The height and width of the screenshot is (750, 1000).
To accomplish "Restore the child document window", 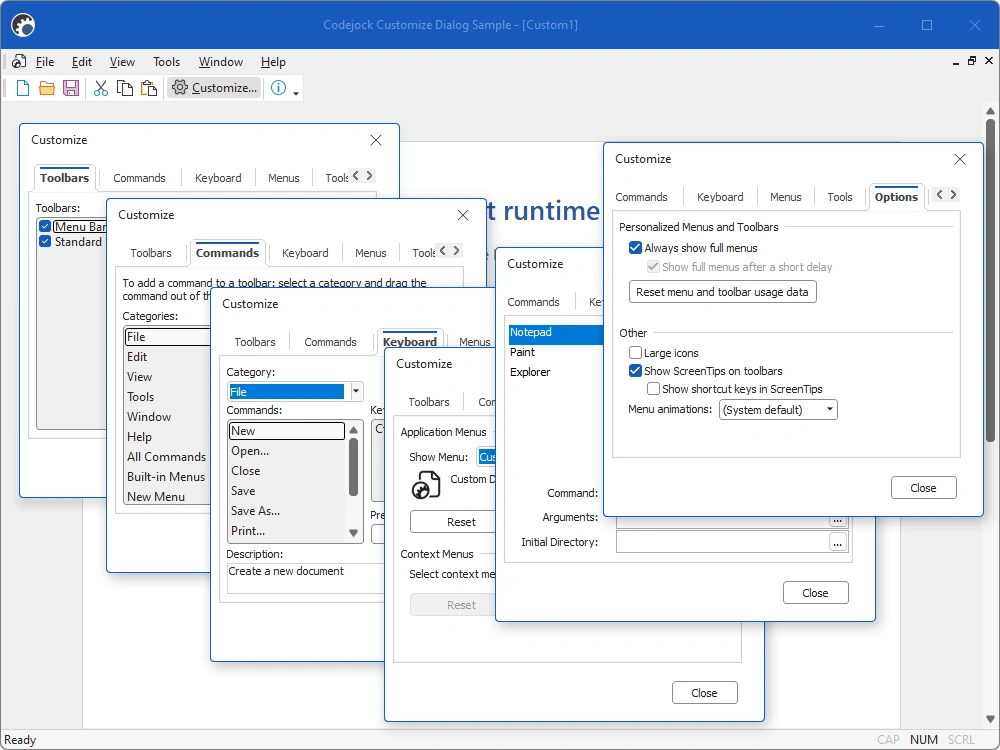I will (972, 61).
